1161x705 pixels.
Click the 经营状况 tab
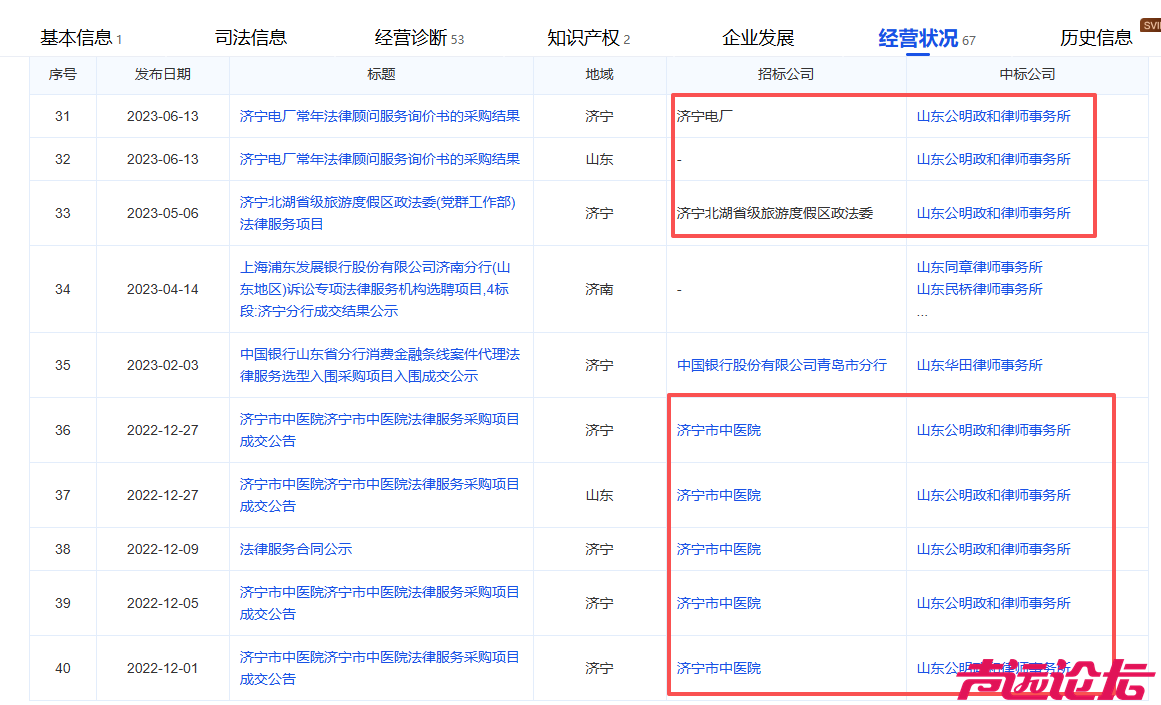918,38
